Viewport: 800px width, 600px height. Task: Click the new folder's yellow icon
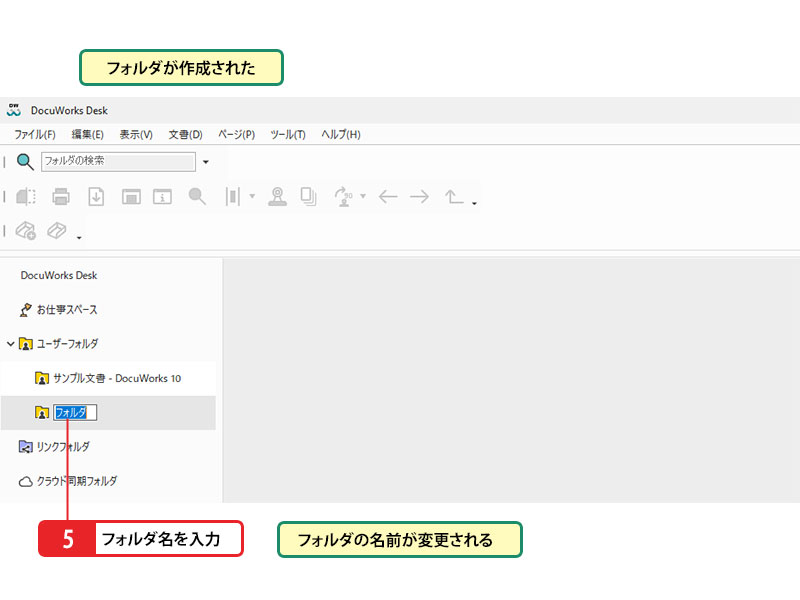[42, 413]
